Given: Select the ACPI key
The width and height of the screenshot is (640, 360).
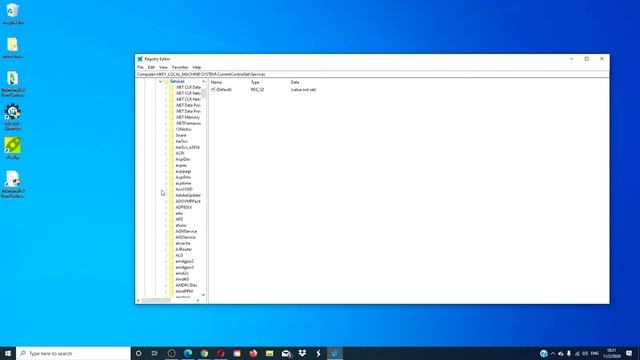Looking at the screenshot, I should point(180,153).
